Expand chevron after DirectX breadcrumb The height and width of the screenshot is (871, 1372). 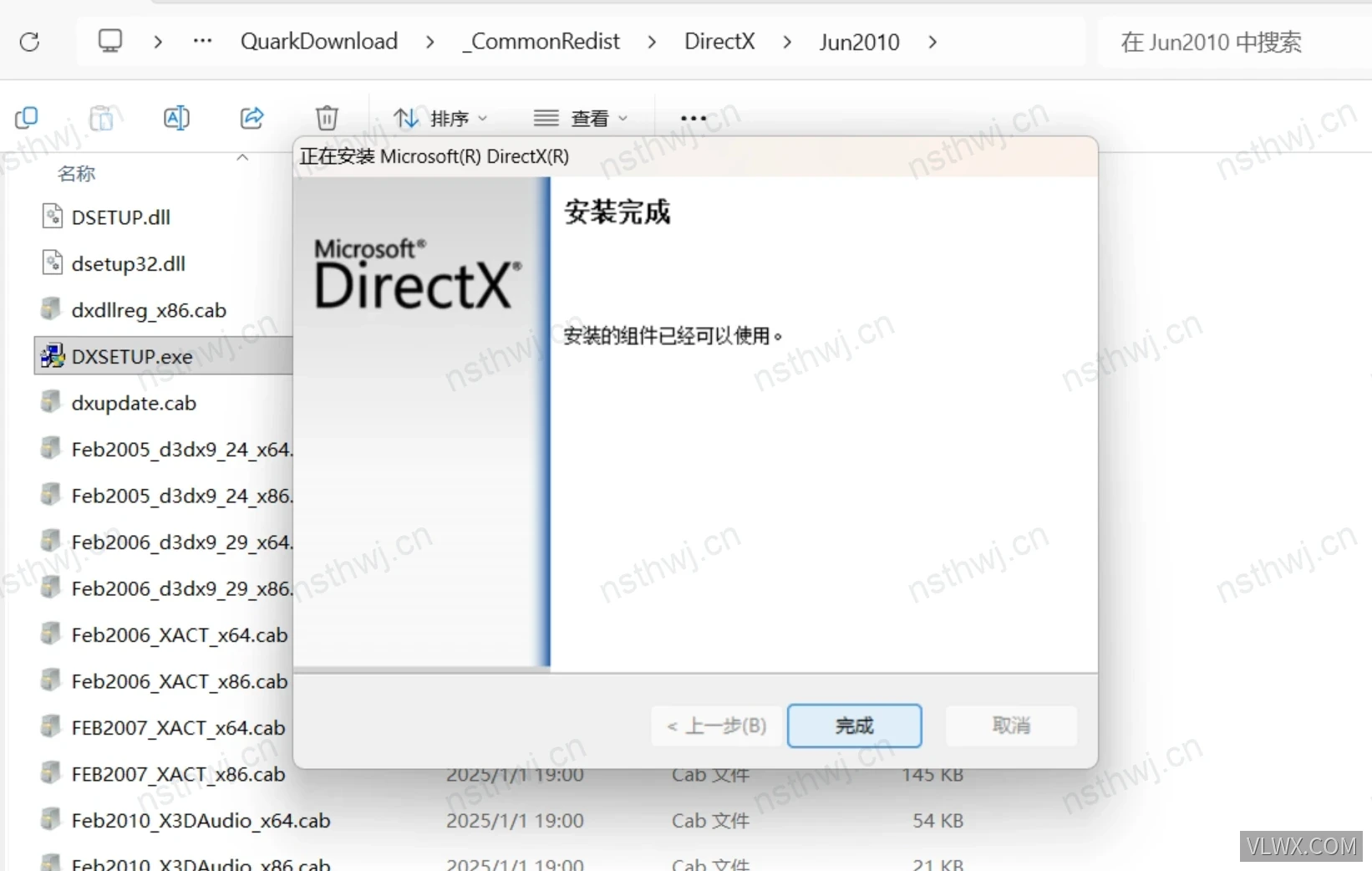787,42
